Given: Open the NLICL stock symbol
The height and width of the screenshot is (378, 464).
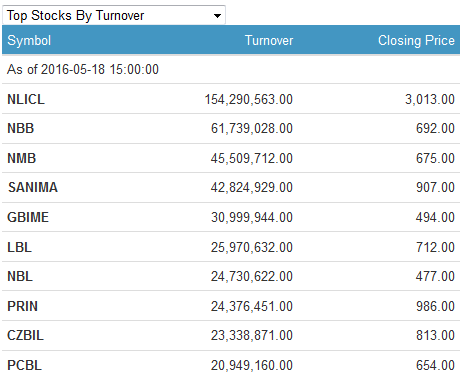Looking at the screenshot, I should click(26, 99).
